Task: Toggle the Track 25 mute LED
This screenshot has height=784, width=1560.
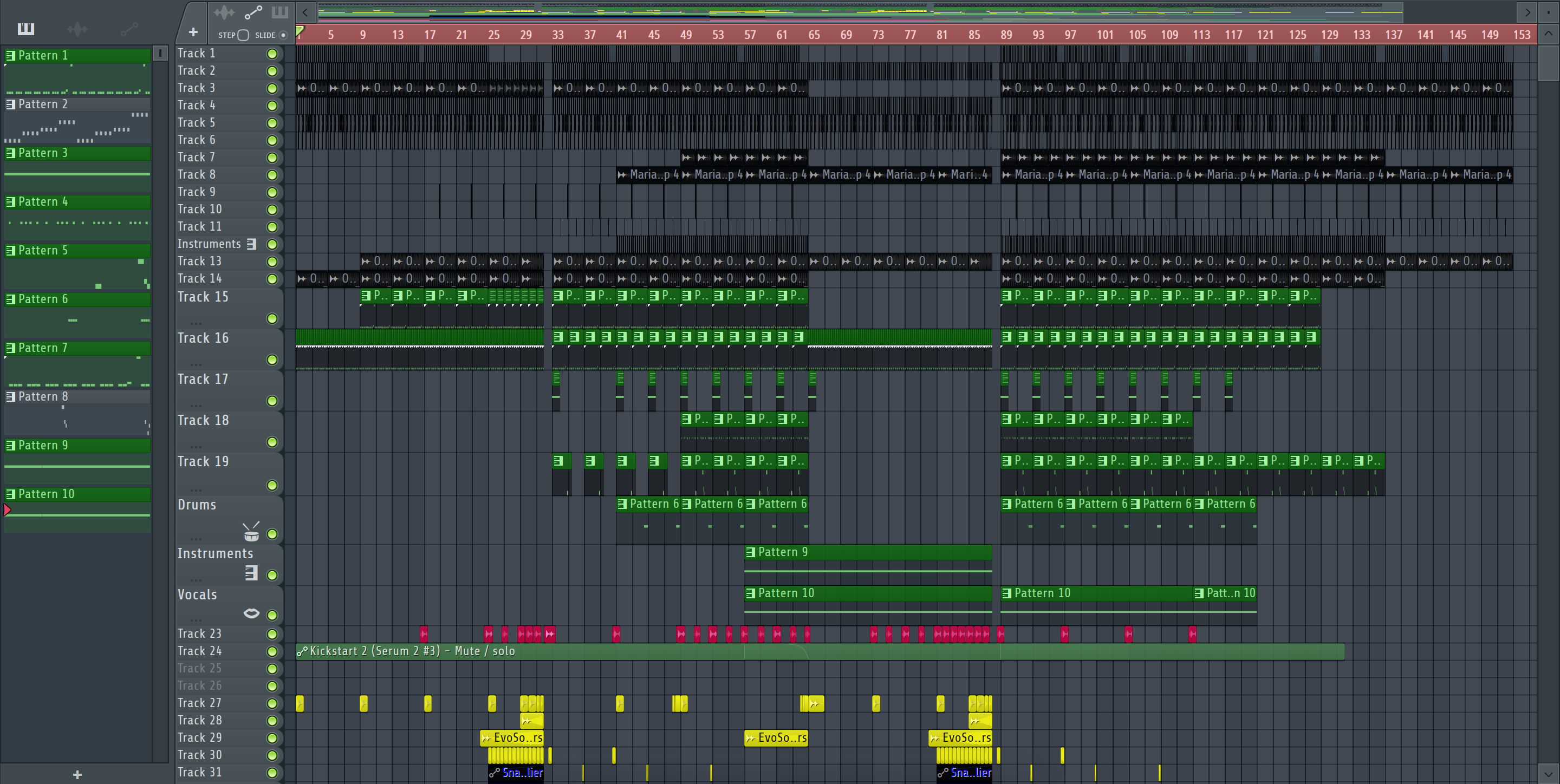Action: coord(272,669)
